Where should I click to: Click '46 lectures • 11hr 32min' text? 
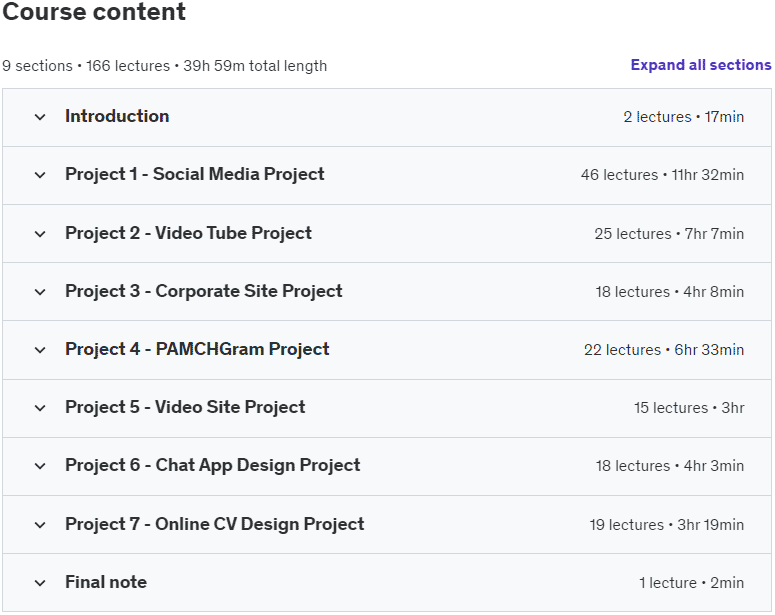click(662, 175)
